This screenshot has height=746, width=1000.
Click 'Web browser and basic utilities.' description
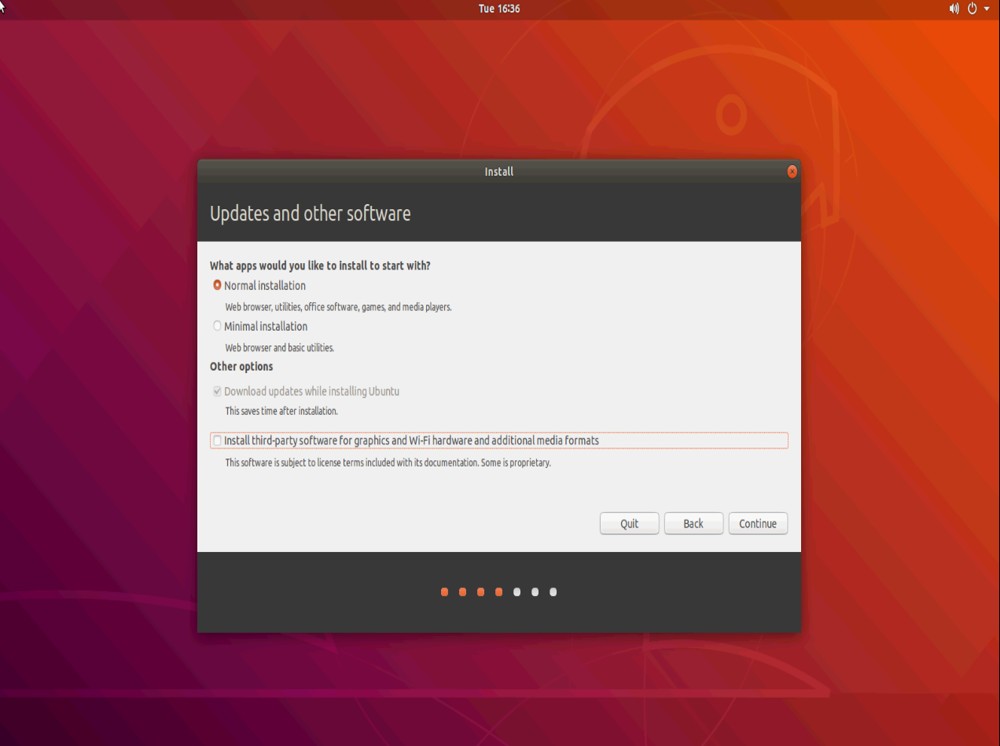[279, 347]
